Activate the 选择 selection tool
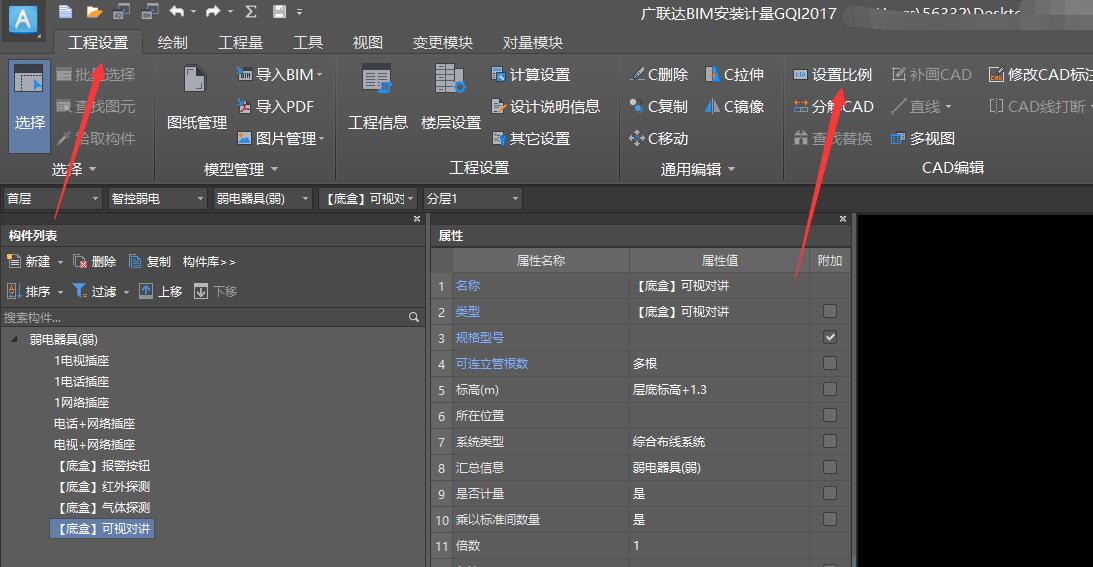 click(29, 106)
